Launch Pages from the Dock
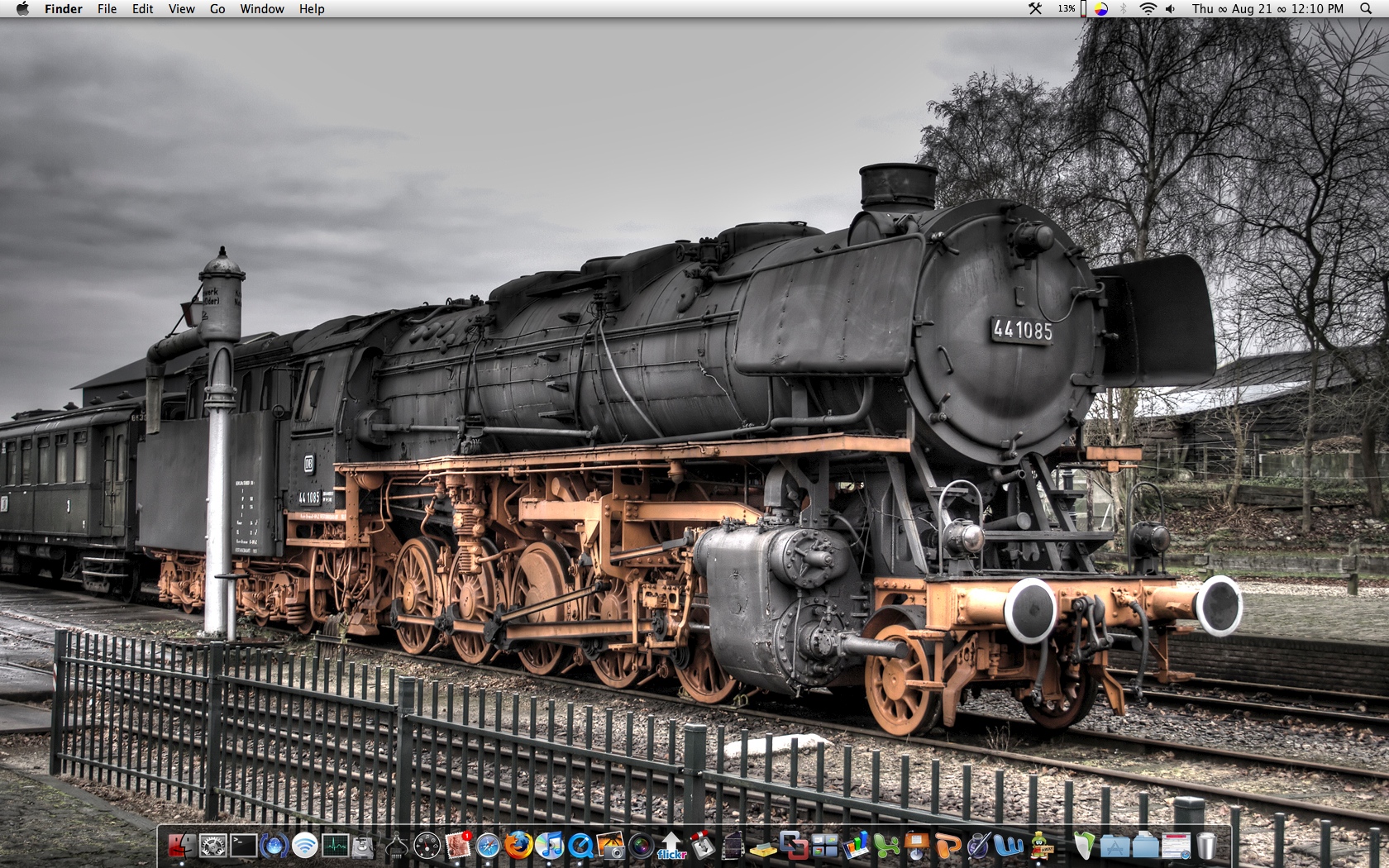This screenshot has width=1389, height=868. click(x=977, y=846)
